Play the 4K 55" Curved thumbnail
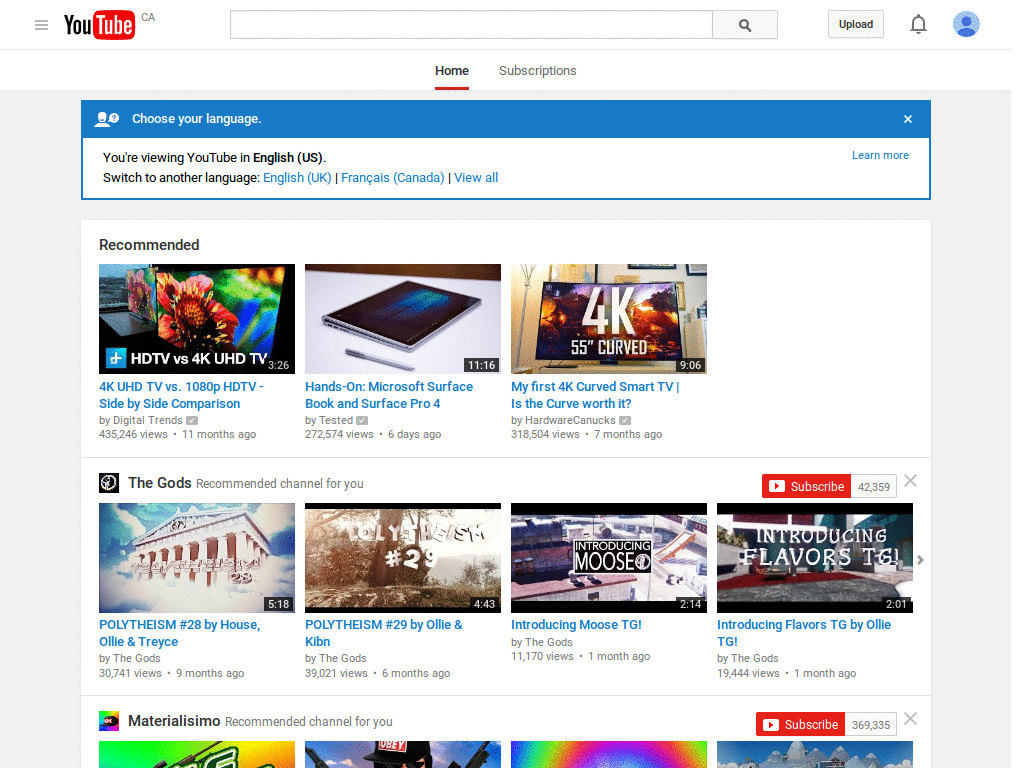This screenshot has width=1024, height=768. [x=609, y=319]
